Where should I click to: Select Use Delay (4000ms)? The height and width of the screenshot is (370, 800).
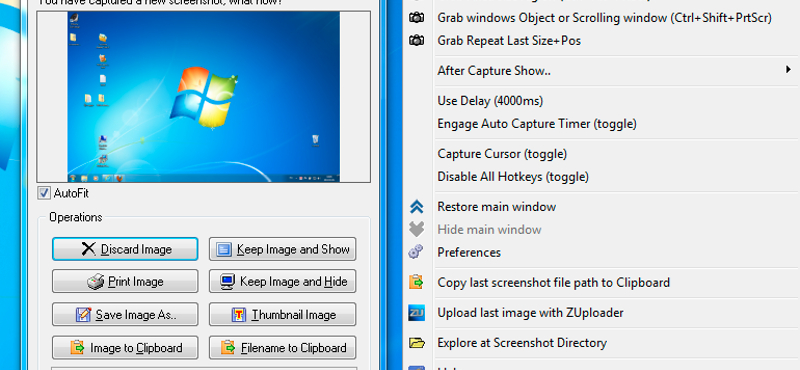point(490,101)
